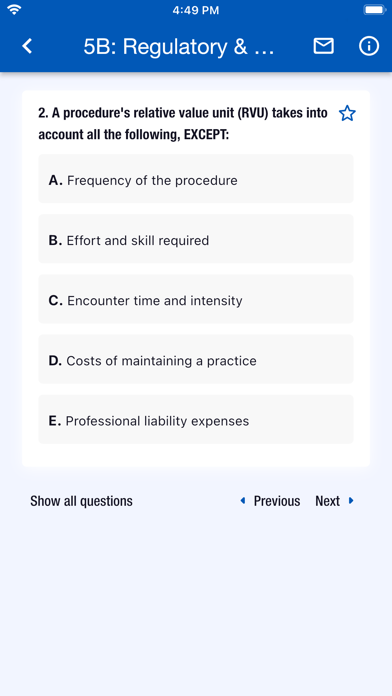Screen dimensions: 392x696
Task: Choose answer C Encounter time and intensity
Action: tap(196, 299)
